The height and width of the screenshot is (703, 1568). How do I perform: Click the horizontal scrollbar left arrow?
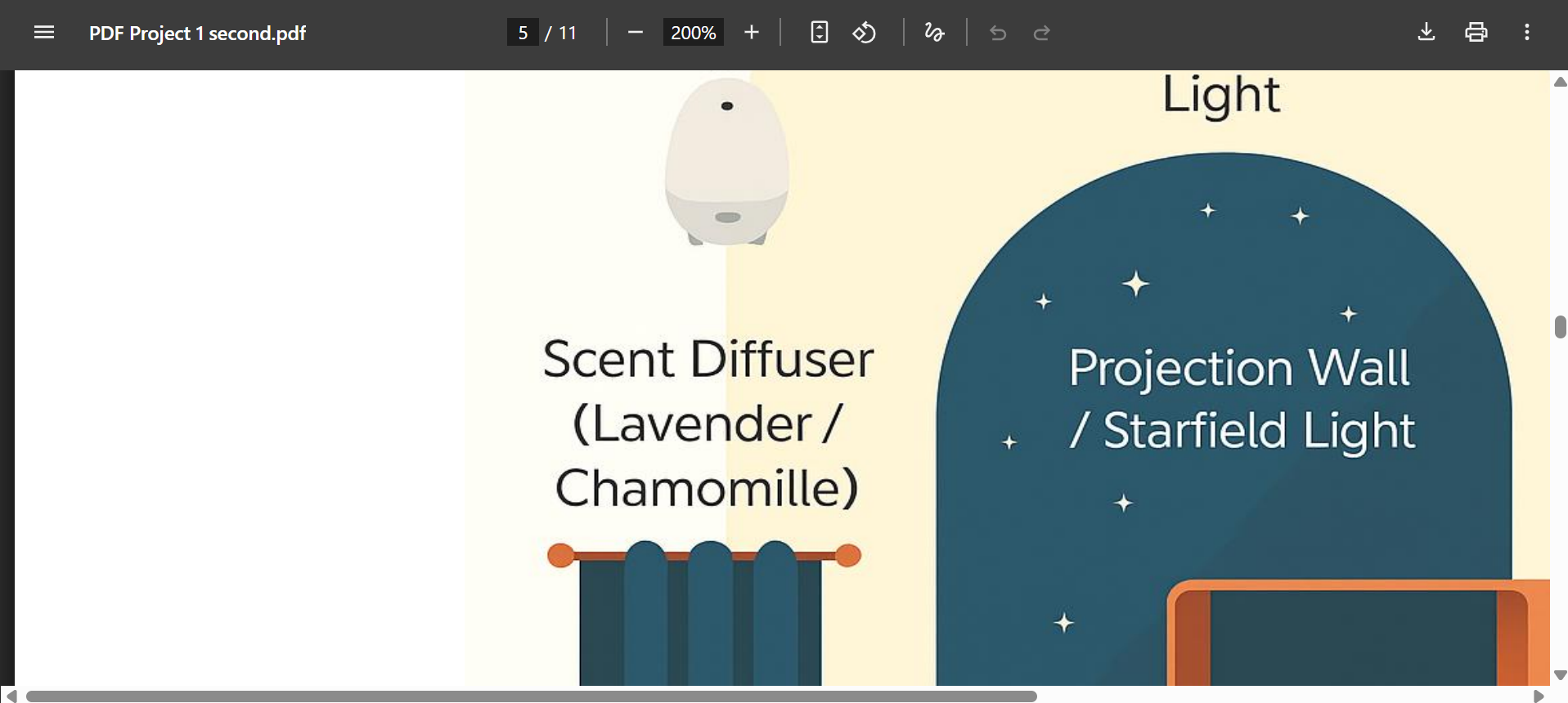pyautogui.click(x=11, y=696)
